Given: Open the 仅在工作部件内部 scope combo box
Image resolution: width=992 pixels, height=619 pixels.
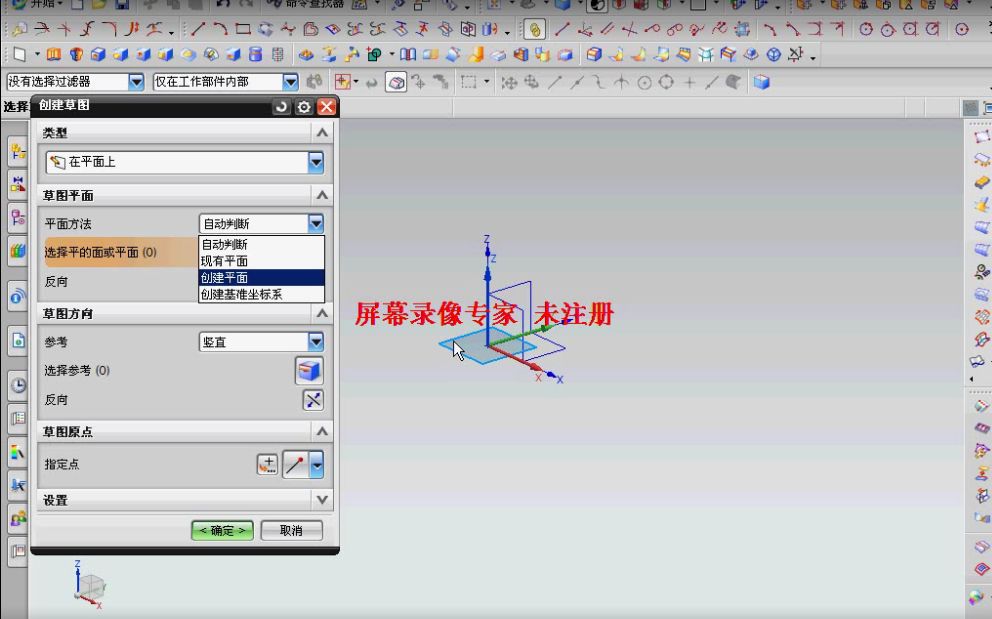Looking at the screenshot, I should coord(290,81).
